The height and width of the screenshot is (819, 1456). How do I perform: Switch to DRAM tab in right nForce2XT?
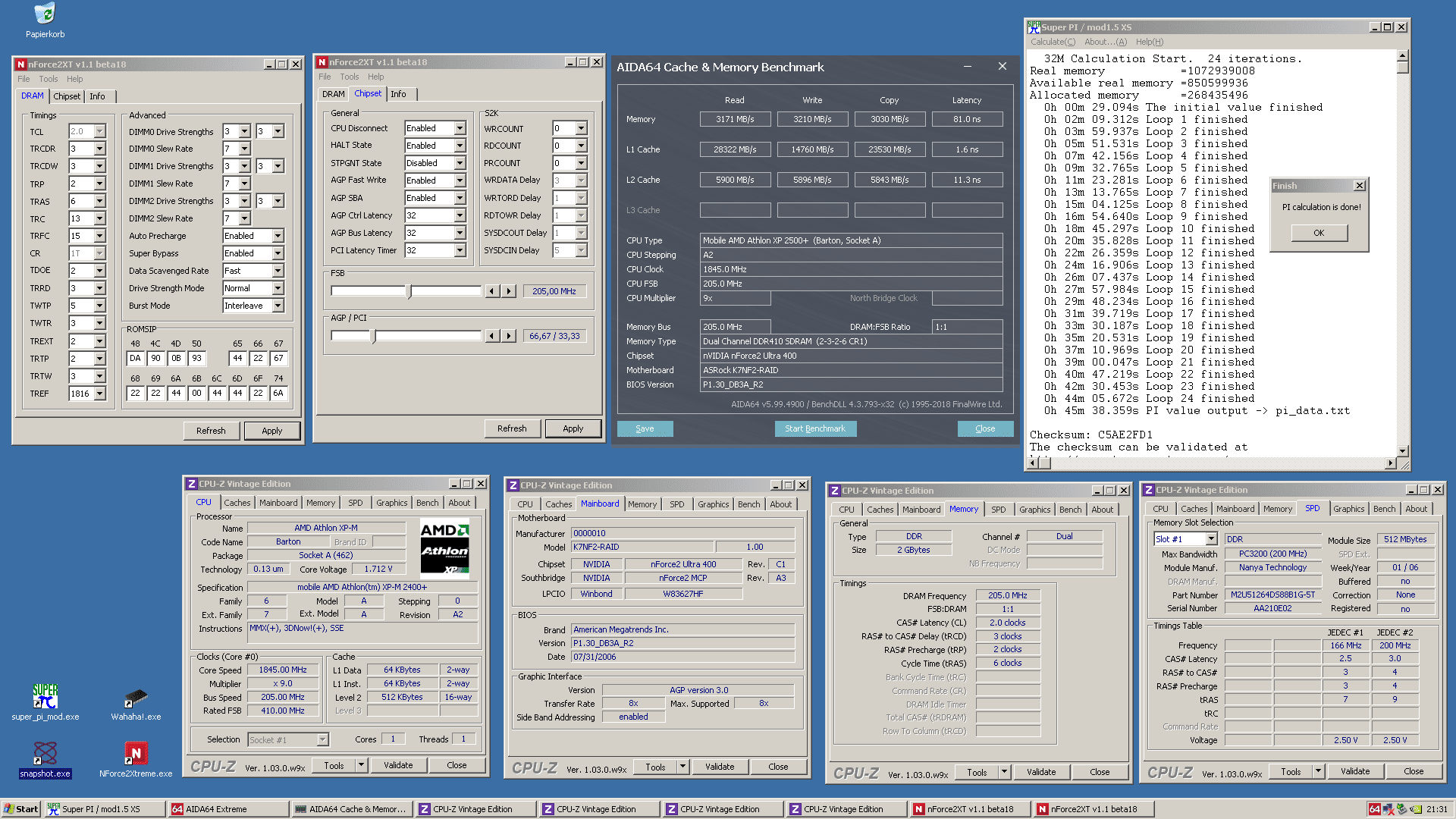(333, 94)
